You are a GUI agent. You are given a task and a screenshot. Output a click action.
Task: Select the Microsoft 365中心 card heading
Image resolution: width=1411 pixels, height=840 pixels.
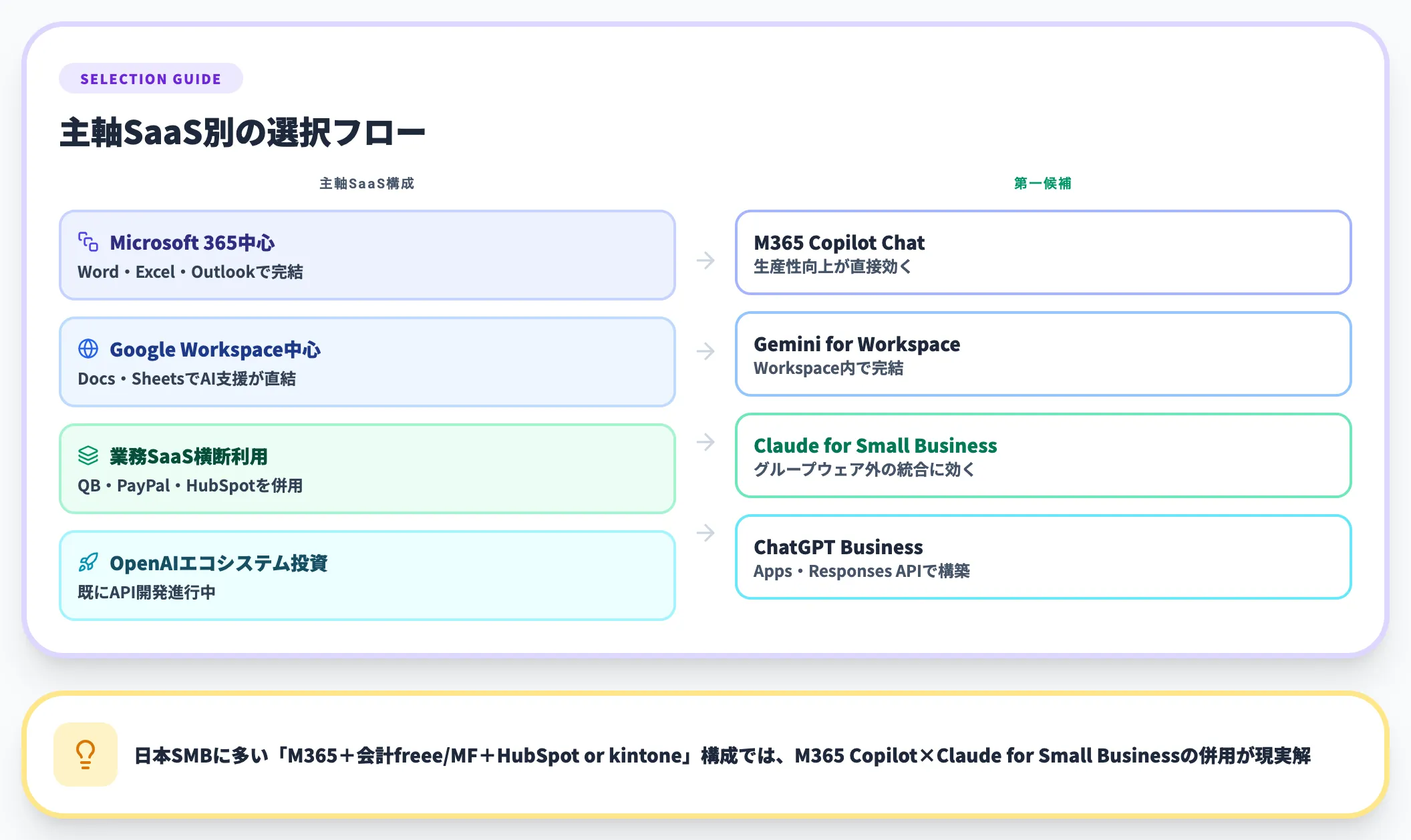coord(192,242)
